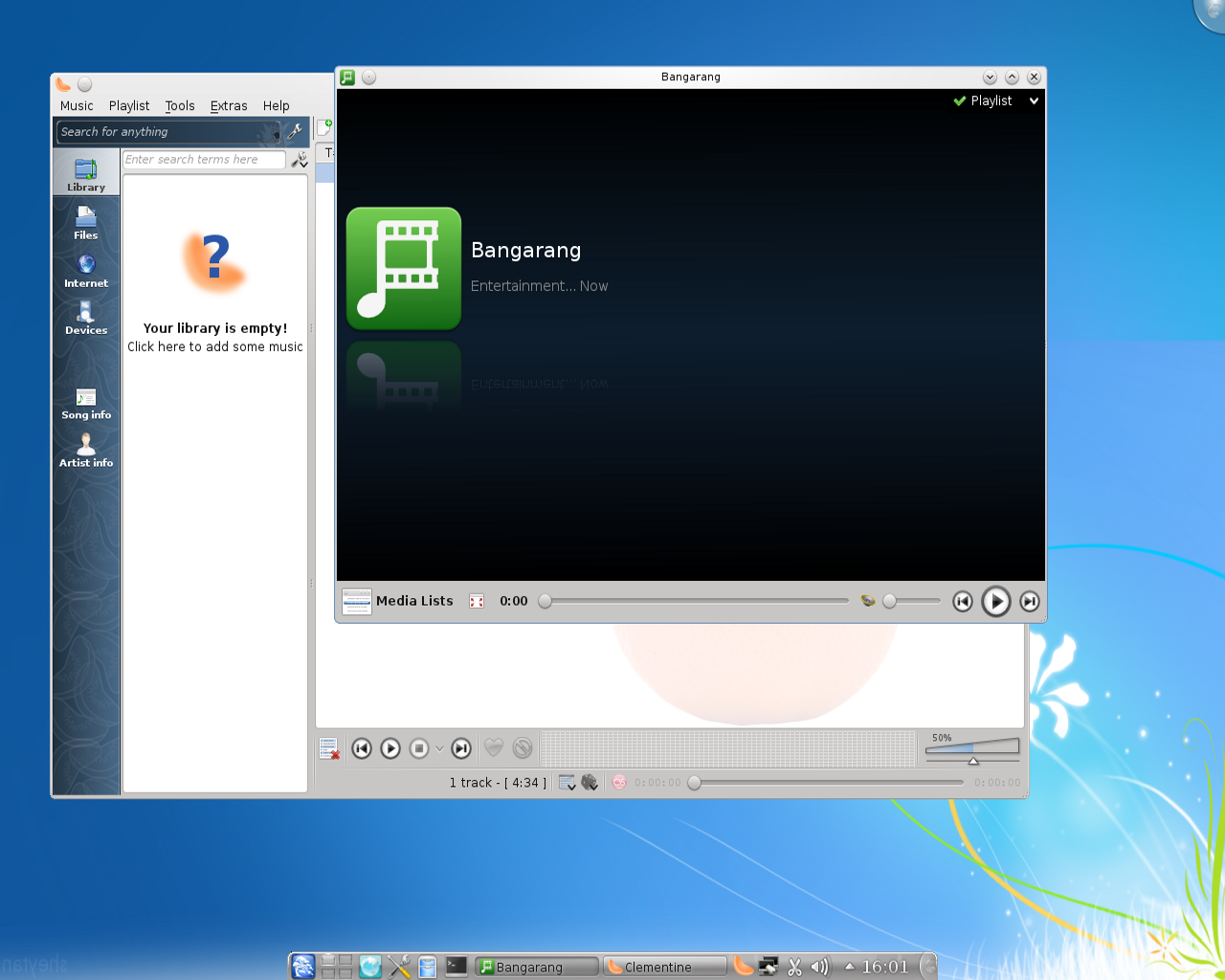The width and height of the screenshot is (1225, 980).
Task: Click 'Your library is empty!' message
Action: point(215,328)
